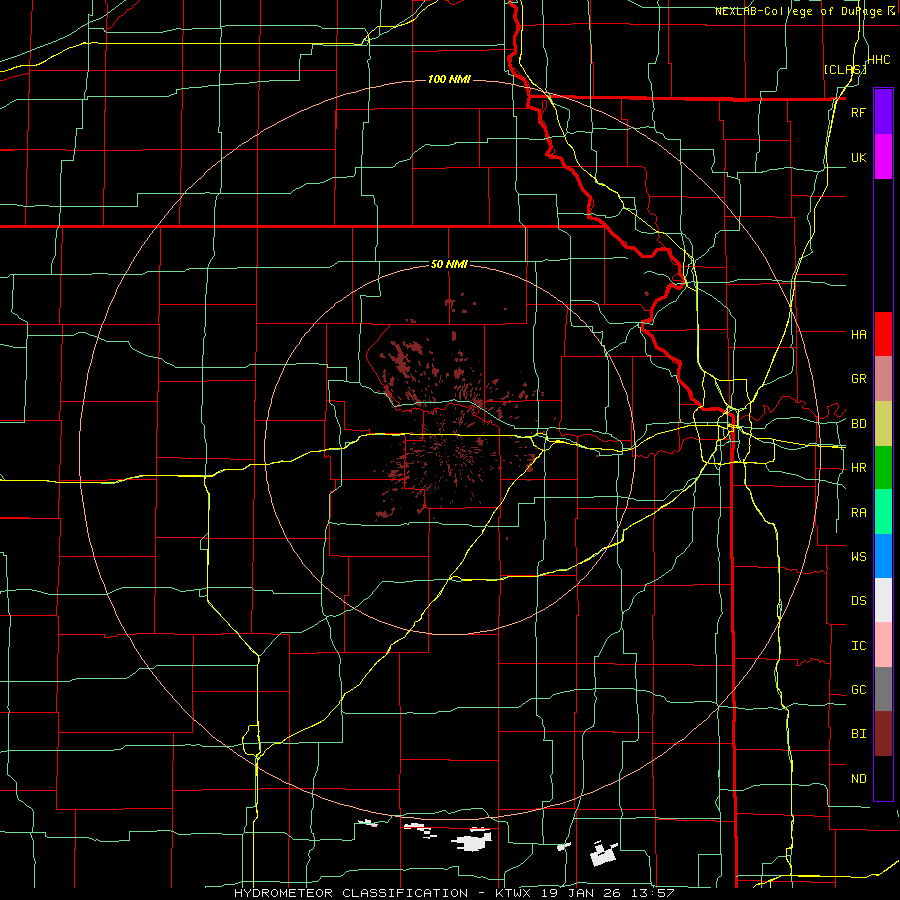Click the "ND" legend label

pos(858,779)
